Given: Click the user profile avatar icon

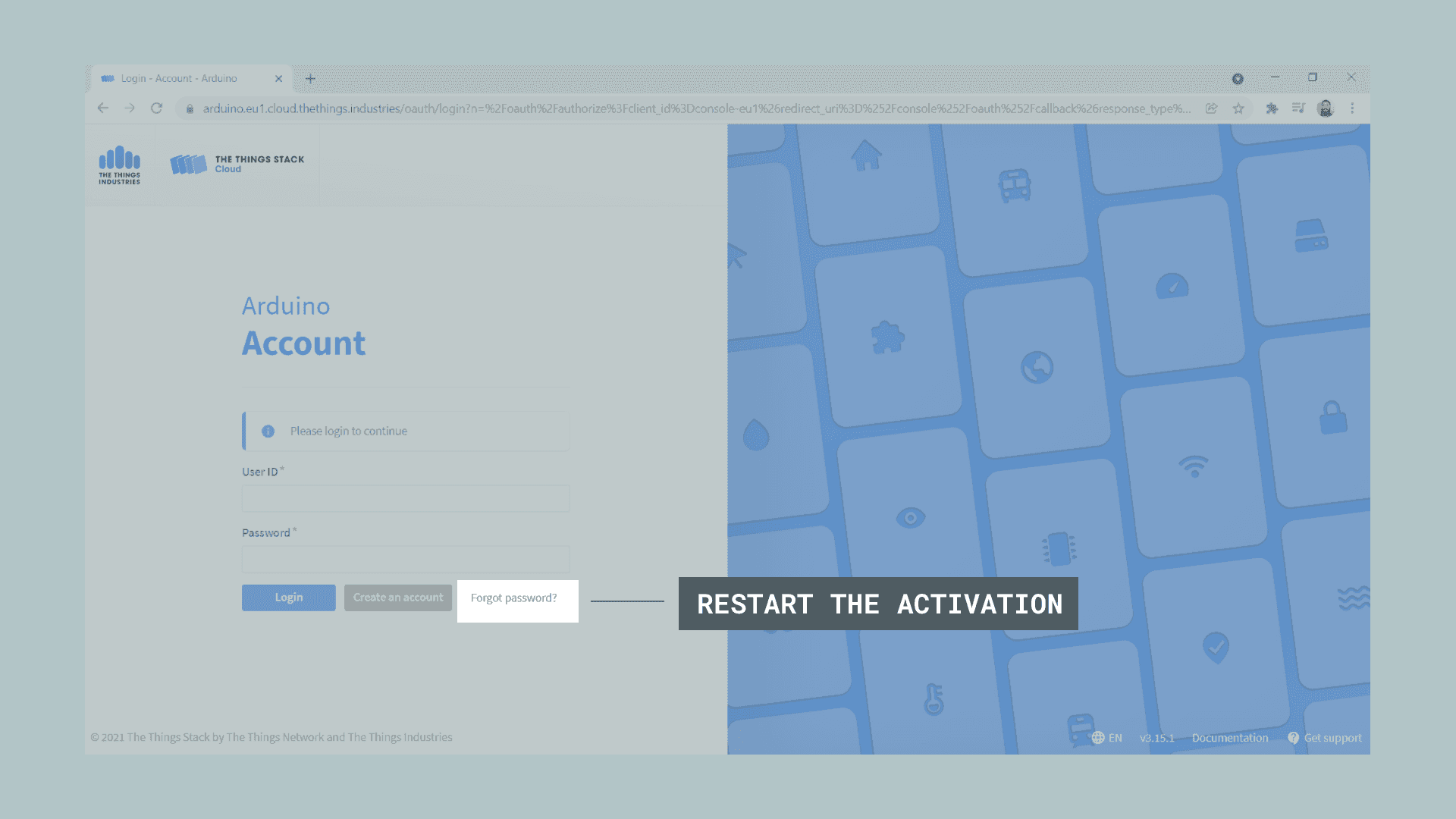Looking at the screenshot, I should click(x=1325, y=108).
